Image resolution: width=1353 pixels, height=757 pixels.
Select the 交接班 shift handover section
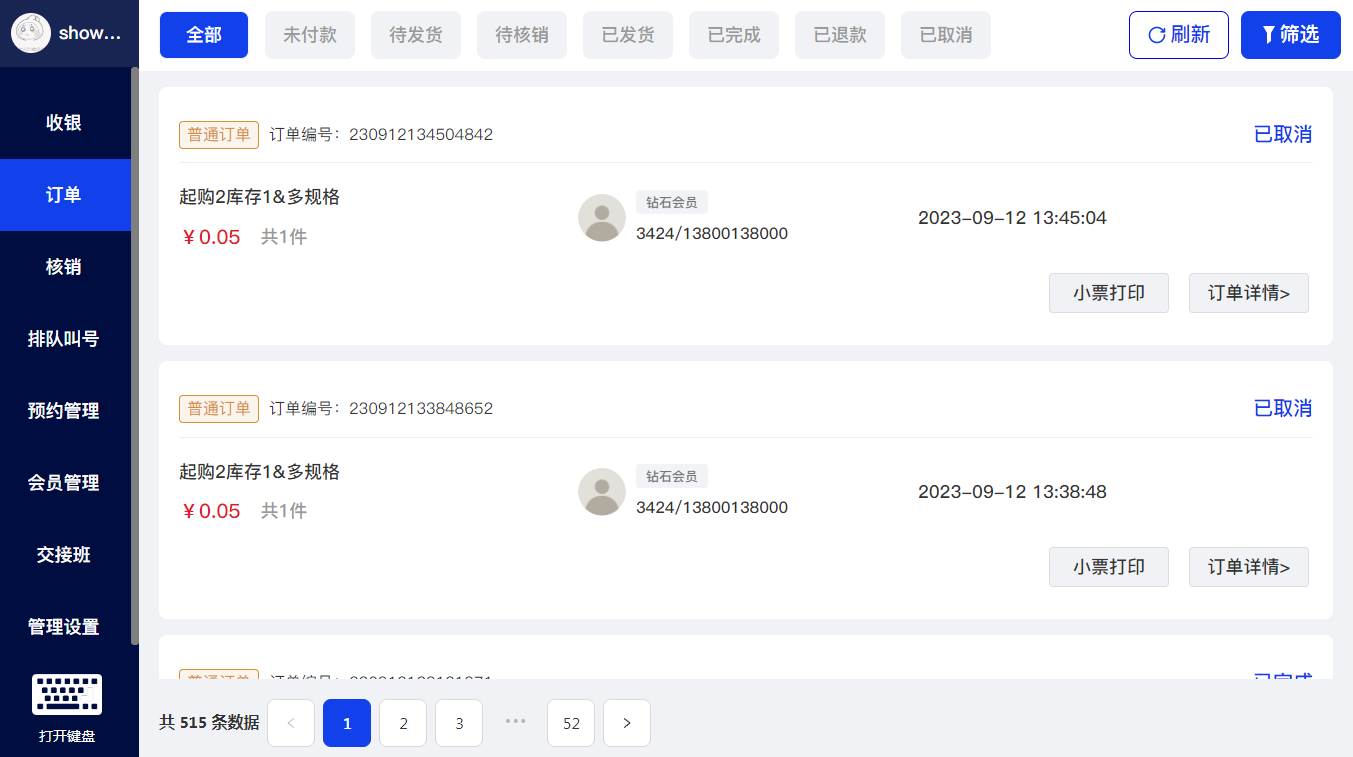point(65,554)
